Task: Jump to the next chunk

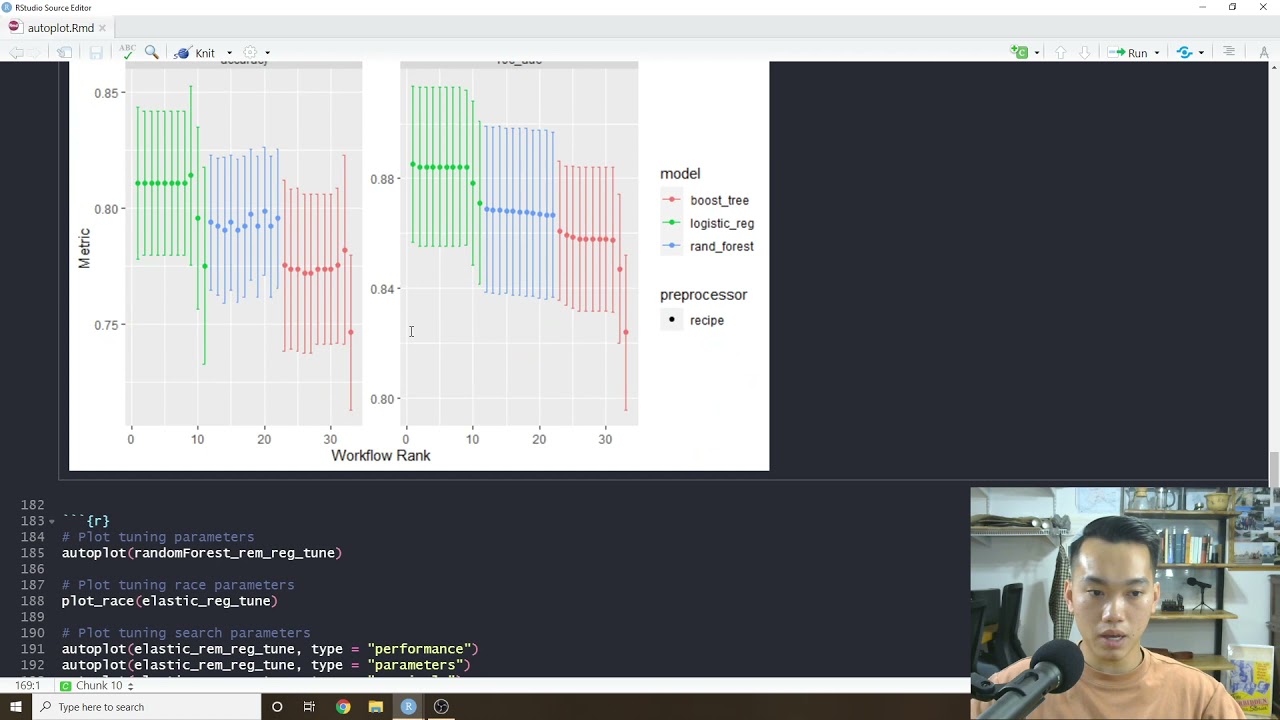Action: point(1084,52)
